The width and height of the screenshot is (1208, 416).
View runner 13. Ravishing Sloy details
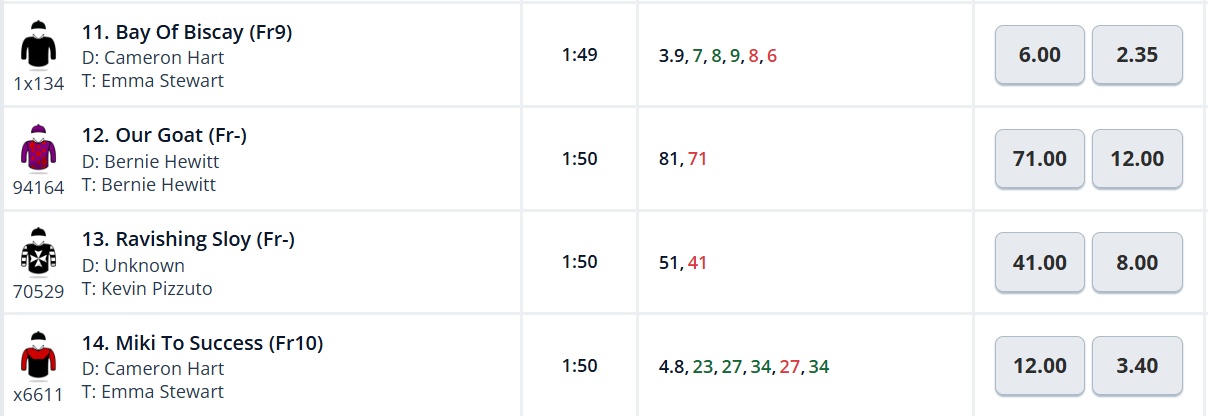(188, 240)
